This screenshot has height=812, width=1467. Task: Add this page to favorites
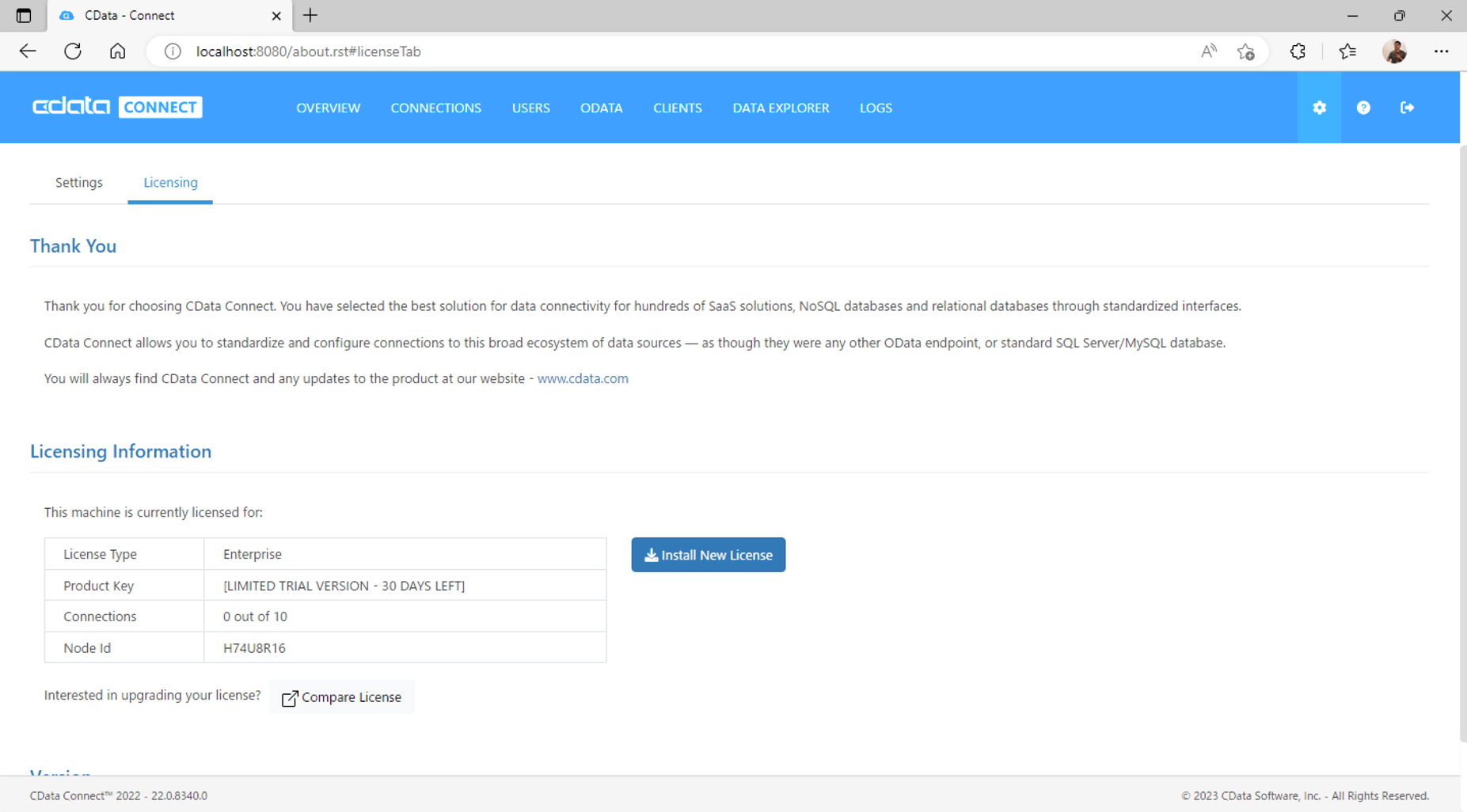[1246, 51]
